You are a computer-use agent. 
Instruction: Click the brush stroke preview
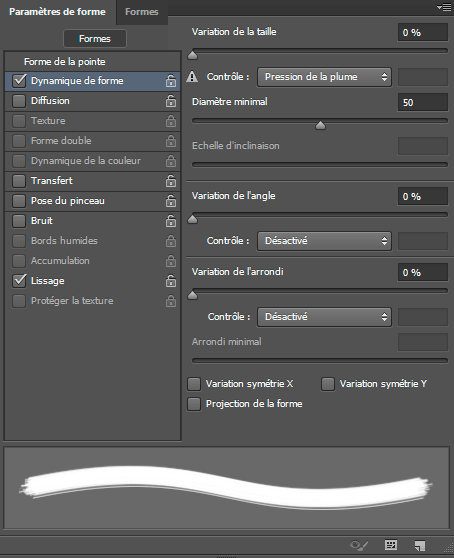(227, 488)
